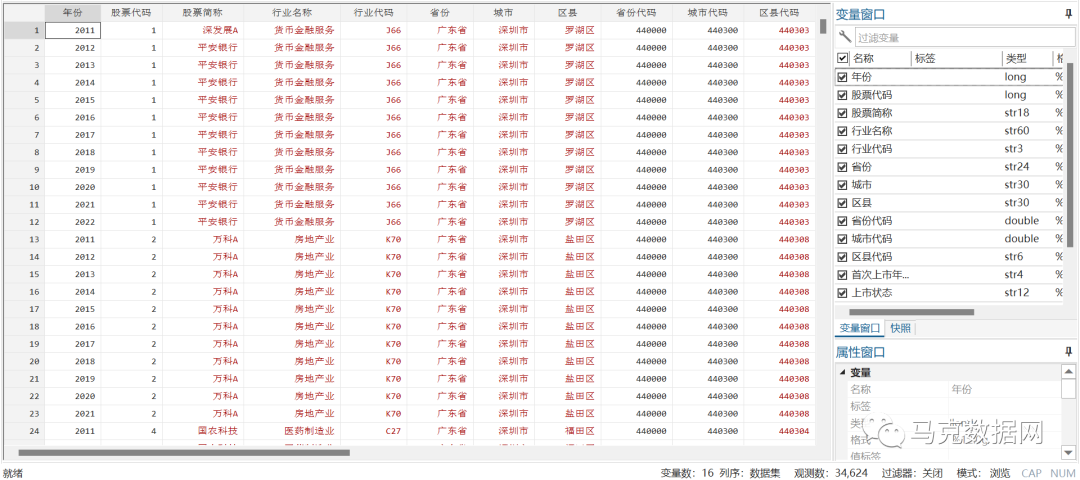
Task: Click the 医药制造业 cell
Action: coord(291,430)
